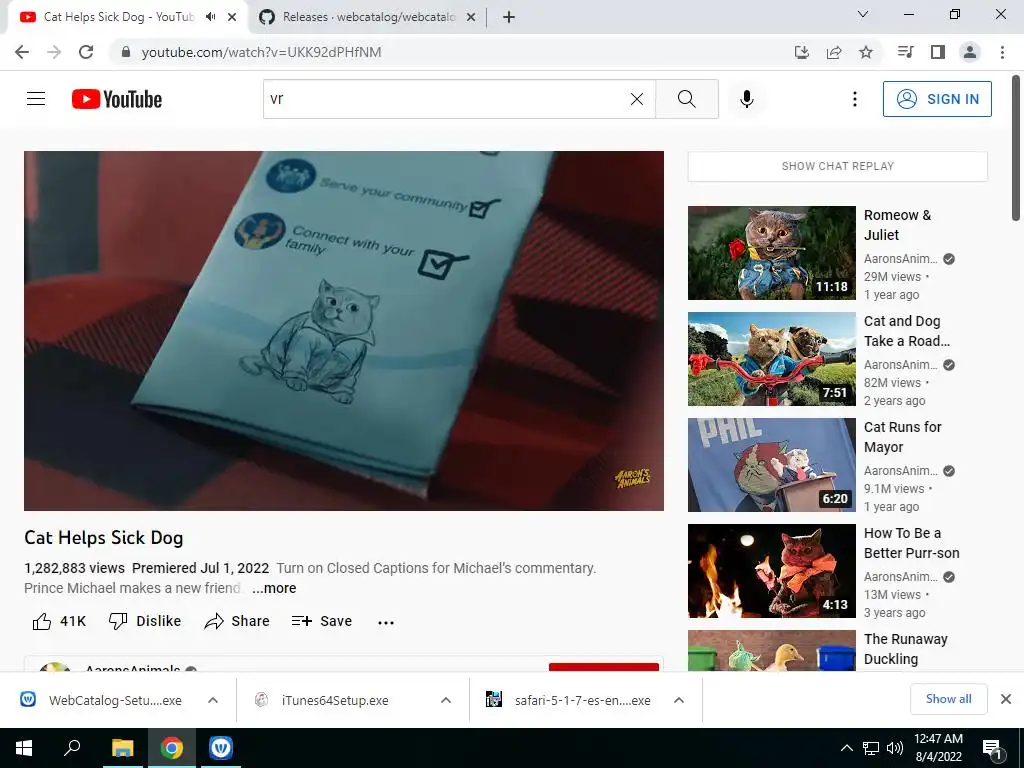Open The Runaway Duckling video title
1024x768 pixels.
[905, 649]
